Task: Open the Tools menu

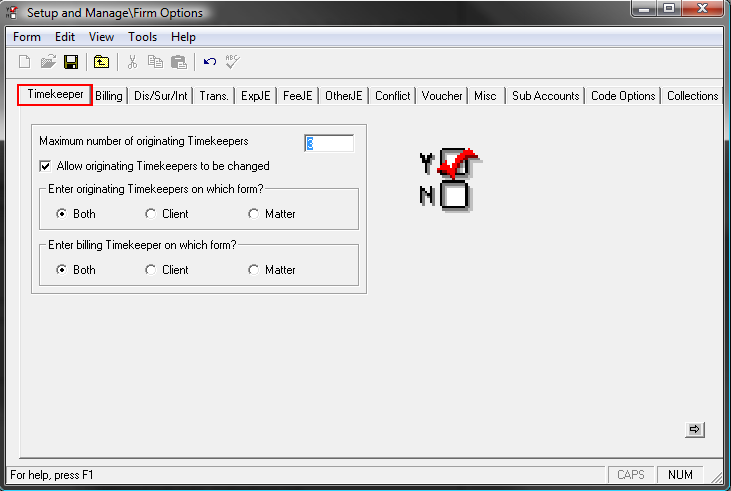Action: click(x=143, y=37)
